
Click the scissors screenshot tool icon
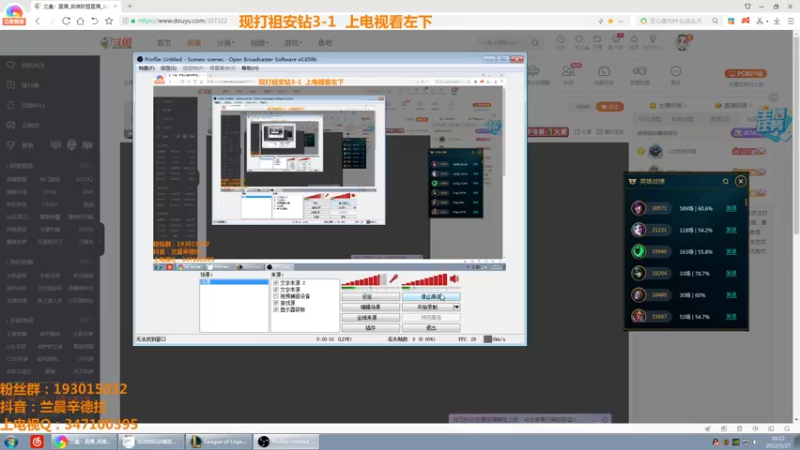760,21
